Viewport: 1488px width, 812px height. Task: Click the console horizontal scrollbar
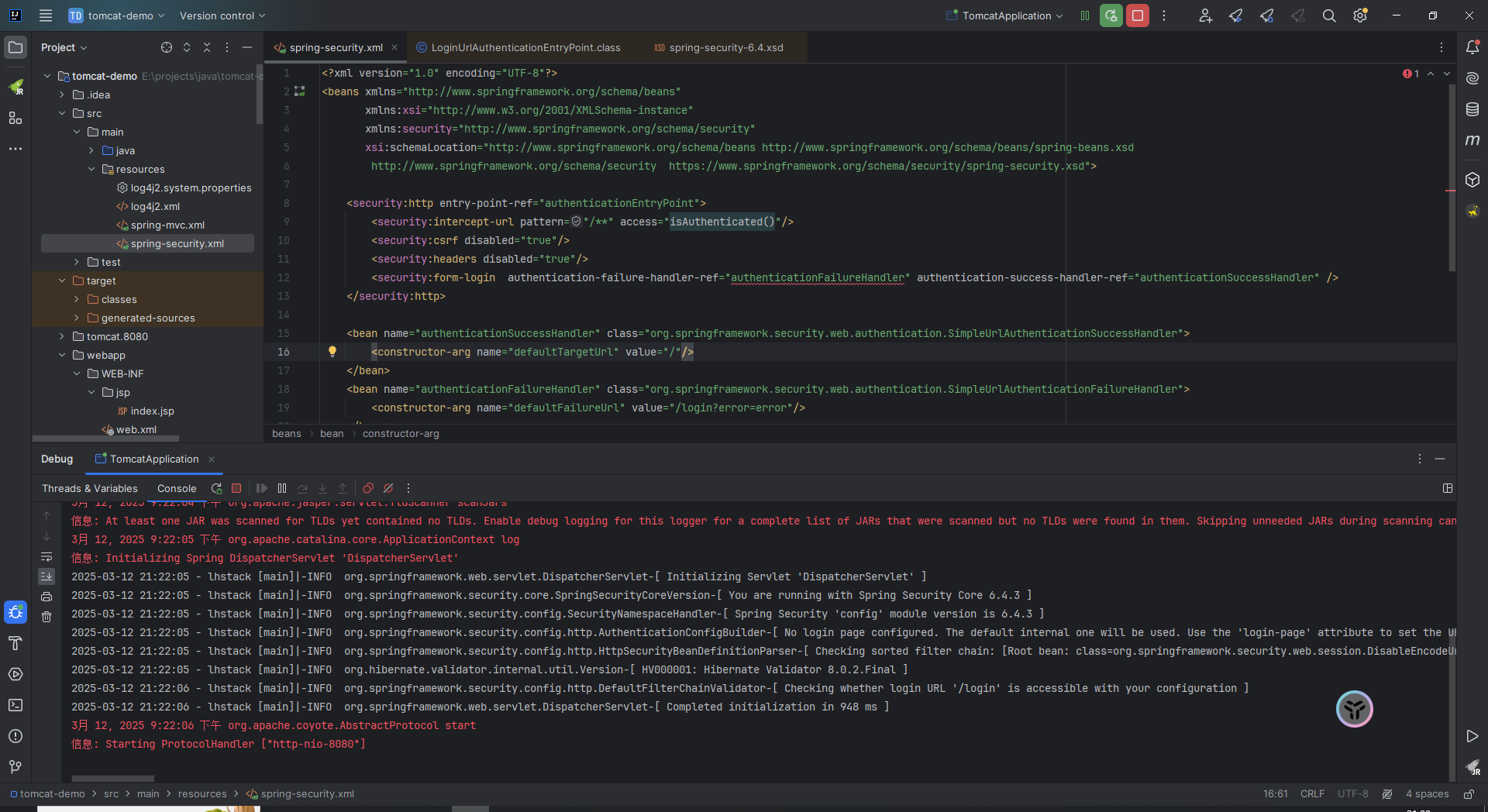(113, 779)
